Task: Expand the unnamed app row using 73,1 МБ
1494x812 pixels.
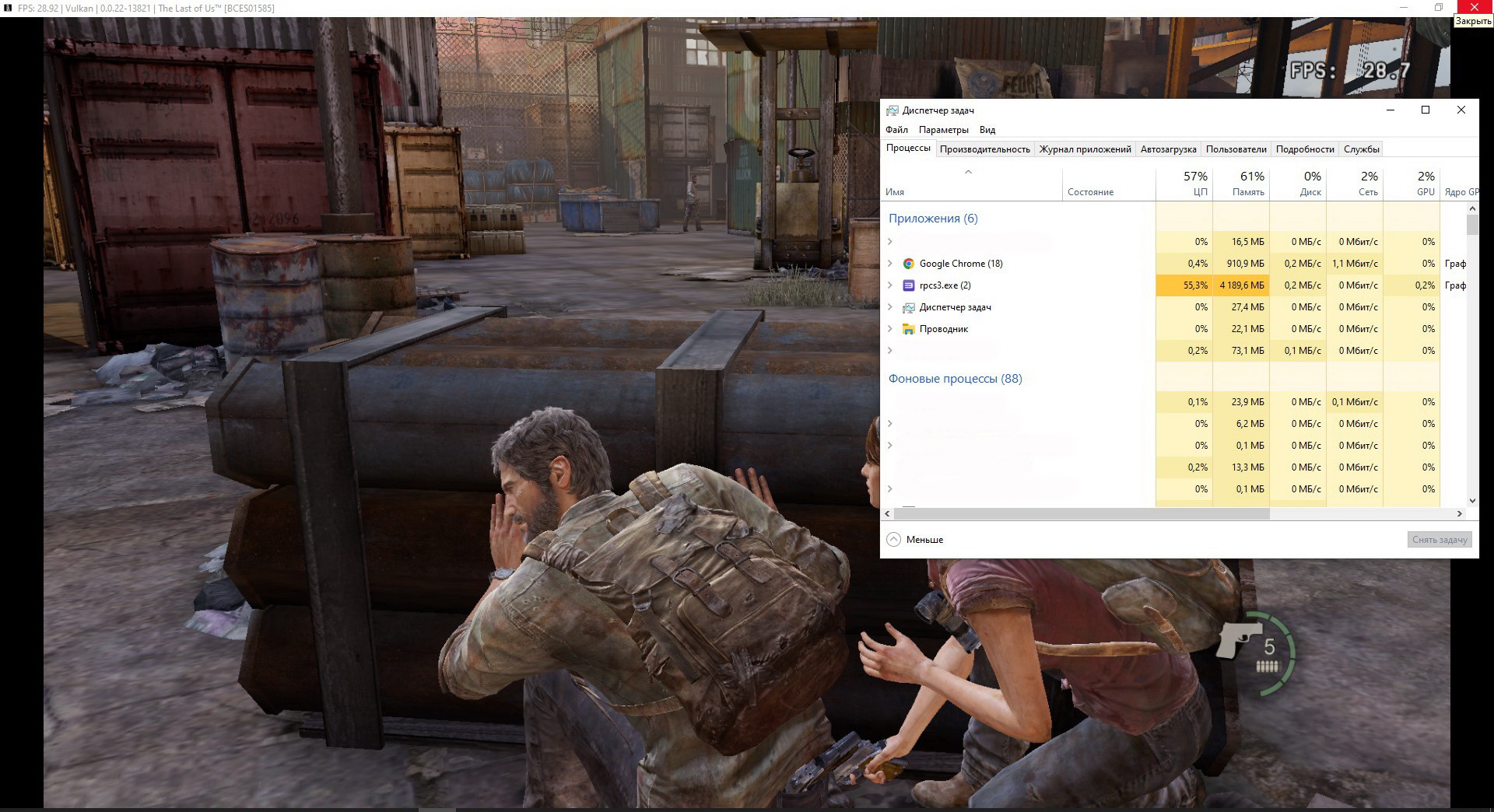Action: coord(890,351)
